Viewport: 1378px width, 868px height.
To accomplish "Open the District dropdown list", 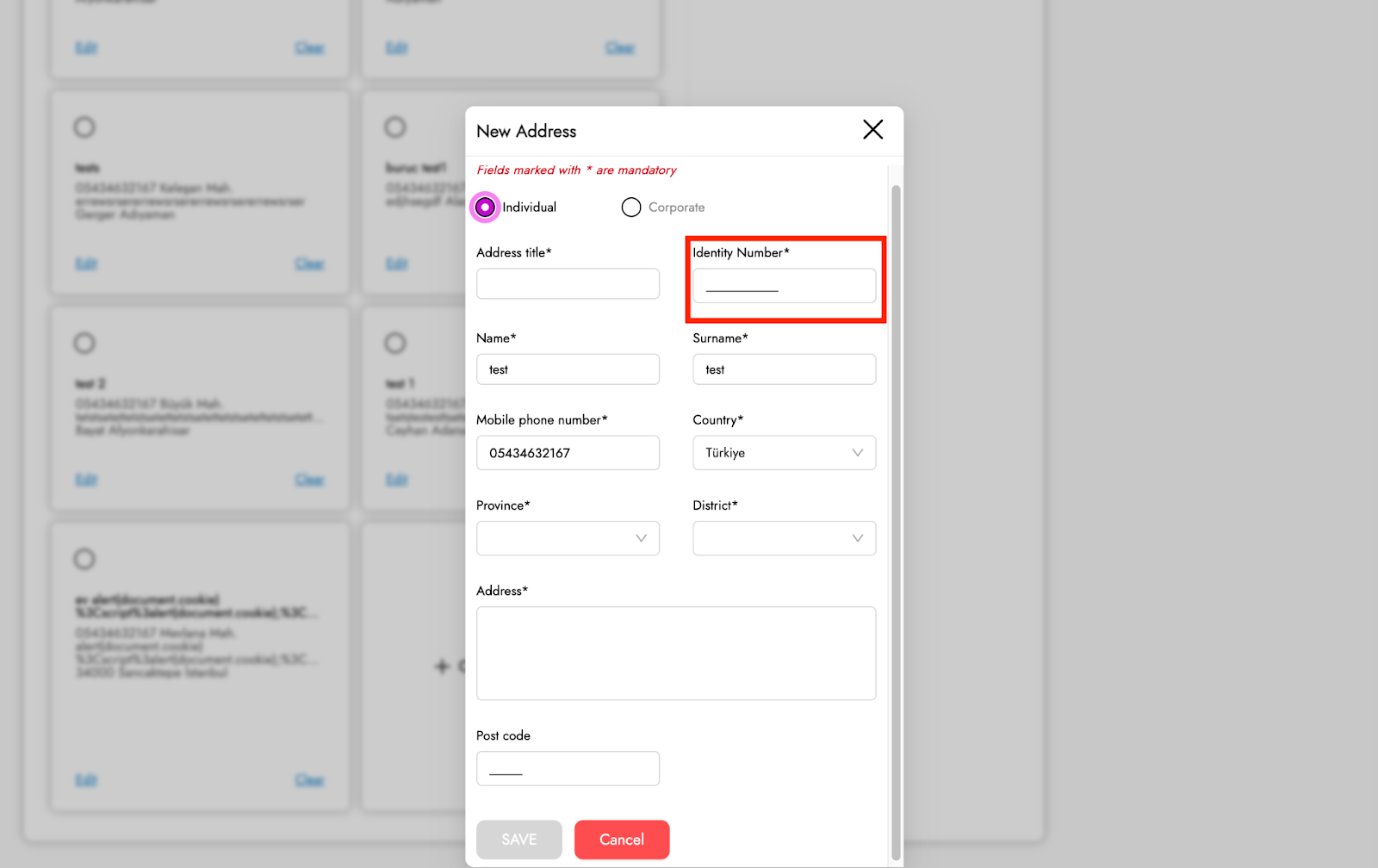I will pos(784,538).
